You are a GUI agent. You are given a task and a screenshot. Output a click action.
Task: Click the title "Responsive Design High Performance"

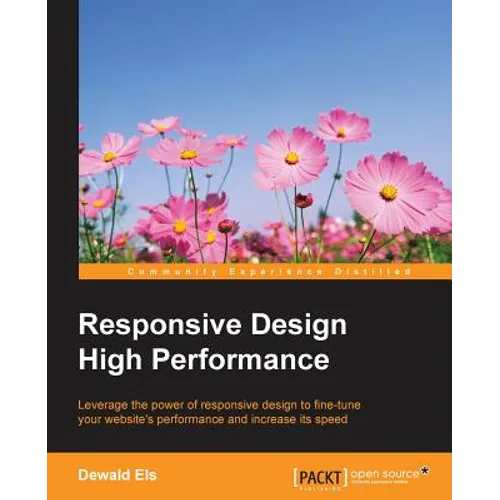[x=213, y=343]
